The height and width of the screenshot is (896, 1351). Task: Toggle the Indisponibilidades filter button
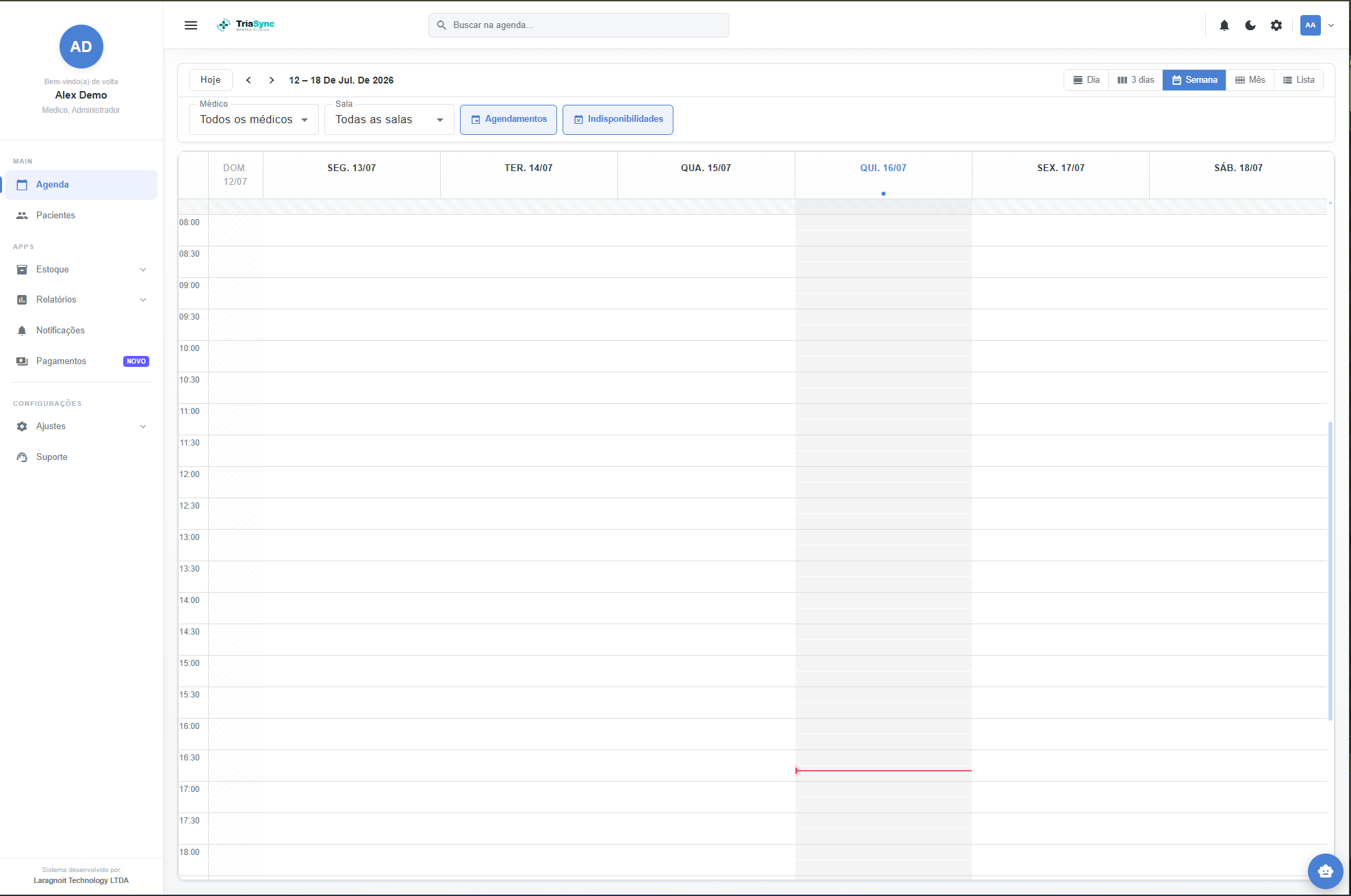[618, 120]
